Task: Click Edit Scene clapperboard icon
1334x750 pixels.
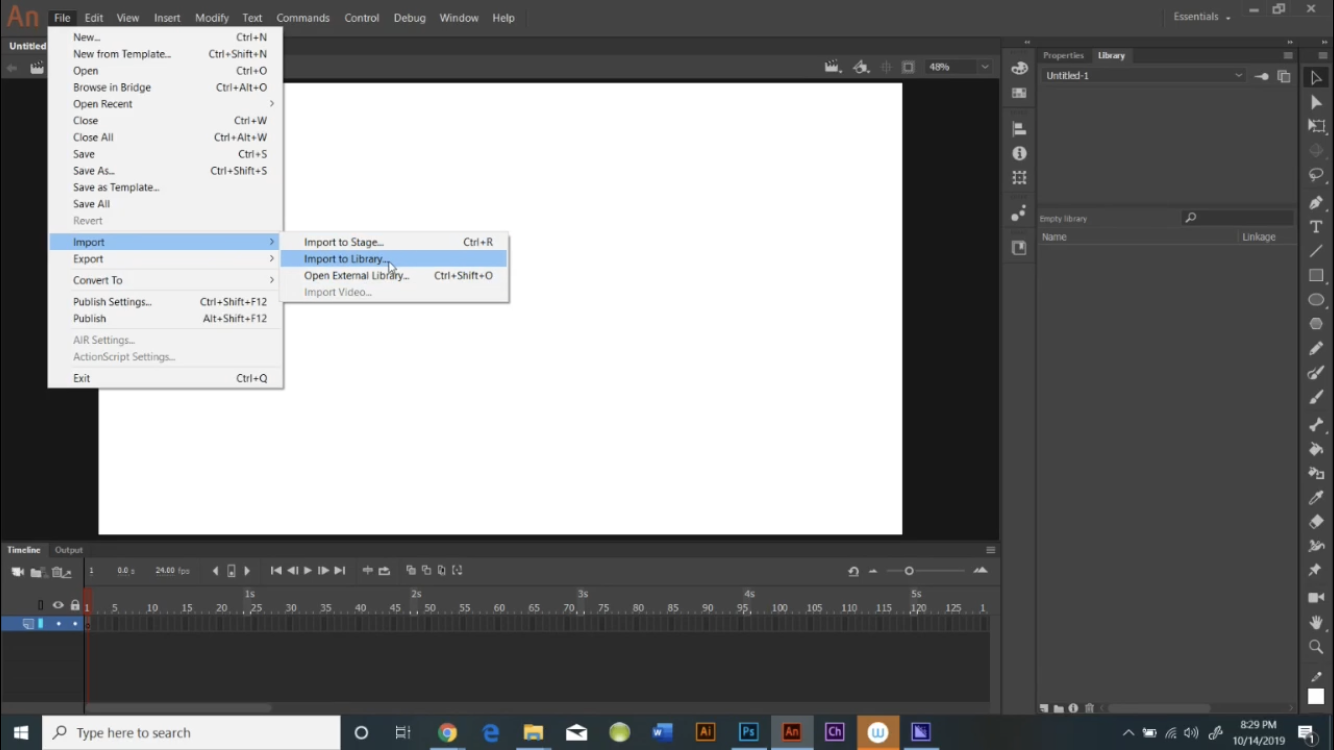Action: coord(832,67)
